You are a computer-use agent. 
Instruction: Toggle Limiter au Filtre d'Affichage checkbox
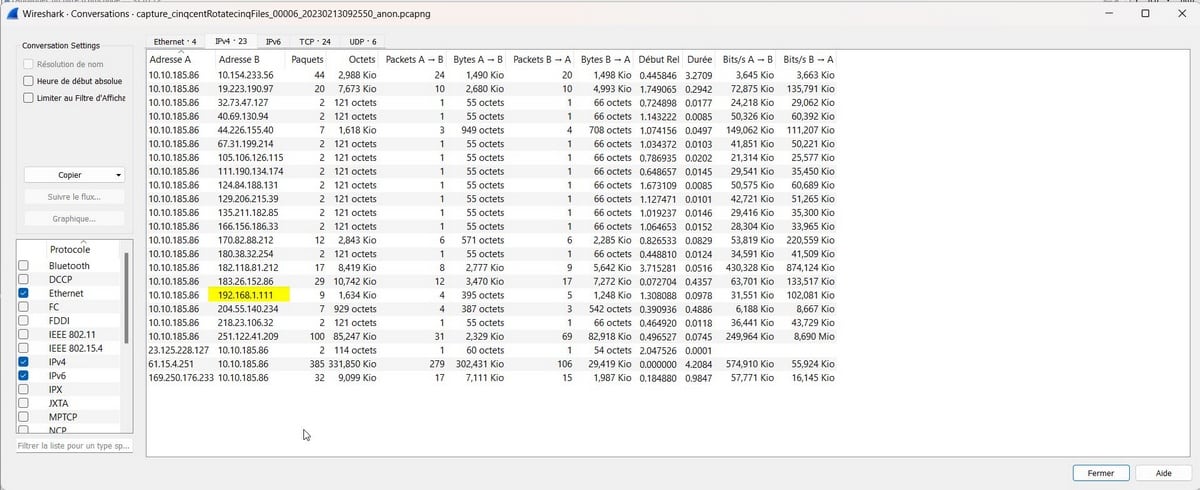coord(29,98)
